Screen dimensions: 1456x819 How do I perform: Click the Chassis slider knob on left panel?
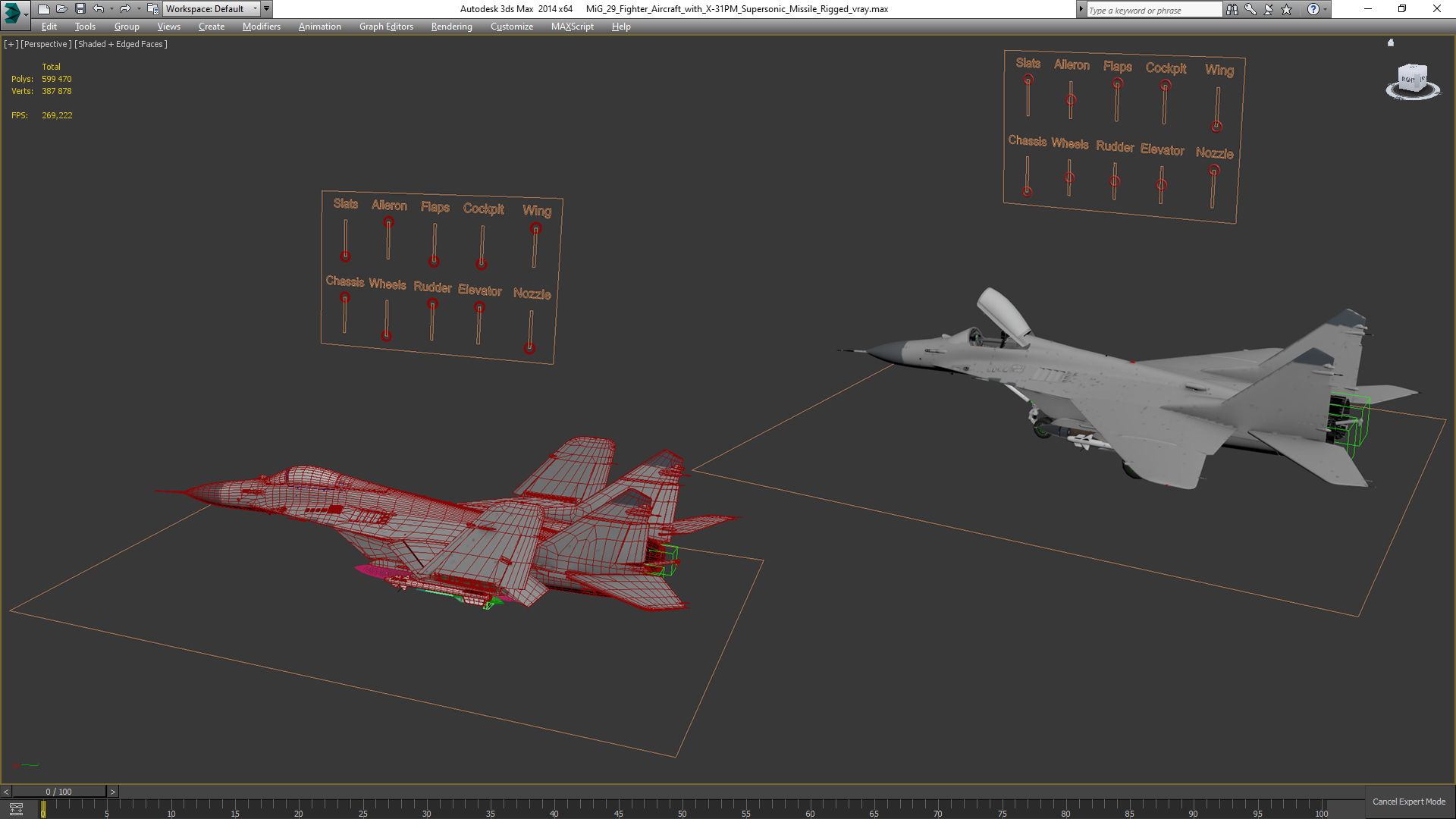click(345, 298)
